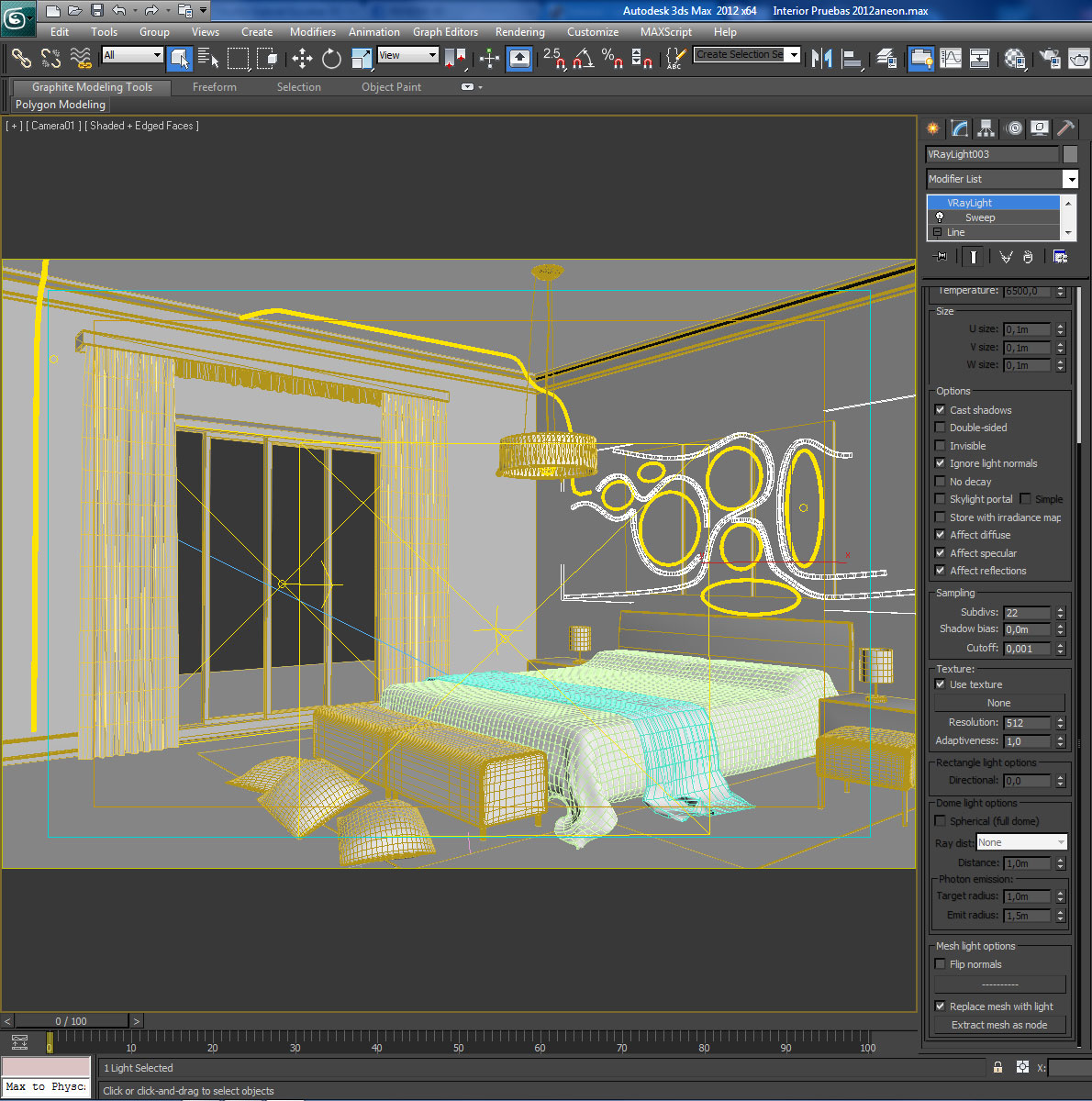
Task: Activate the Select and Rotate tool
Action: tap(331, 58)
